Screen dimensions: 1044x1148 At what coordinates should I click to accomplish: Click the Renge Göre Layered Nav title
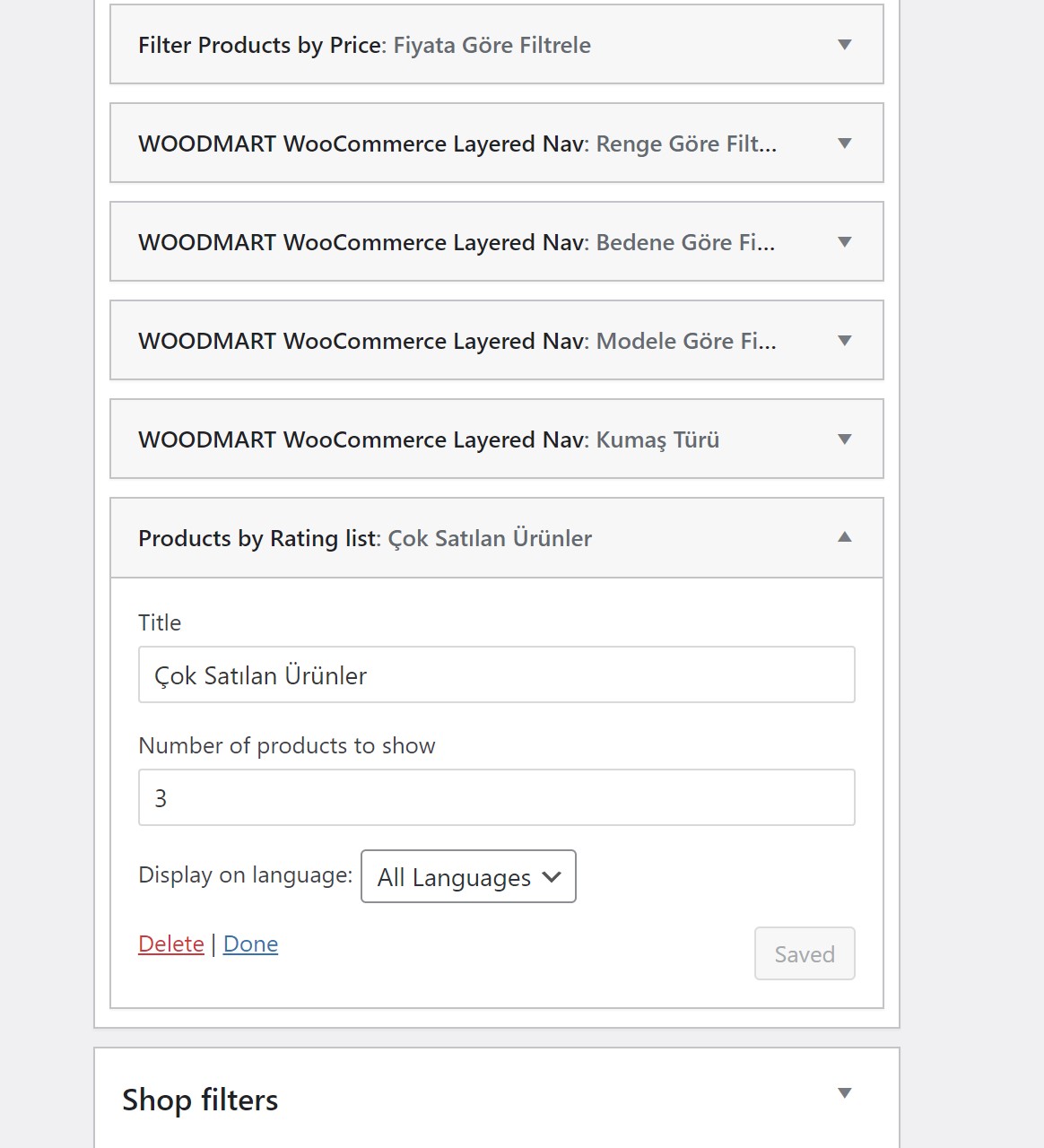pyautogui.click(x=457, y=143)
